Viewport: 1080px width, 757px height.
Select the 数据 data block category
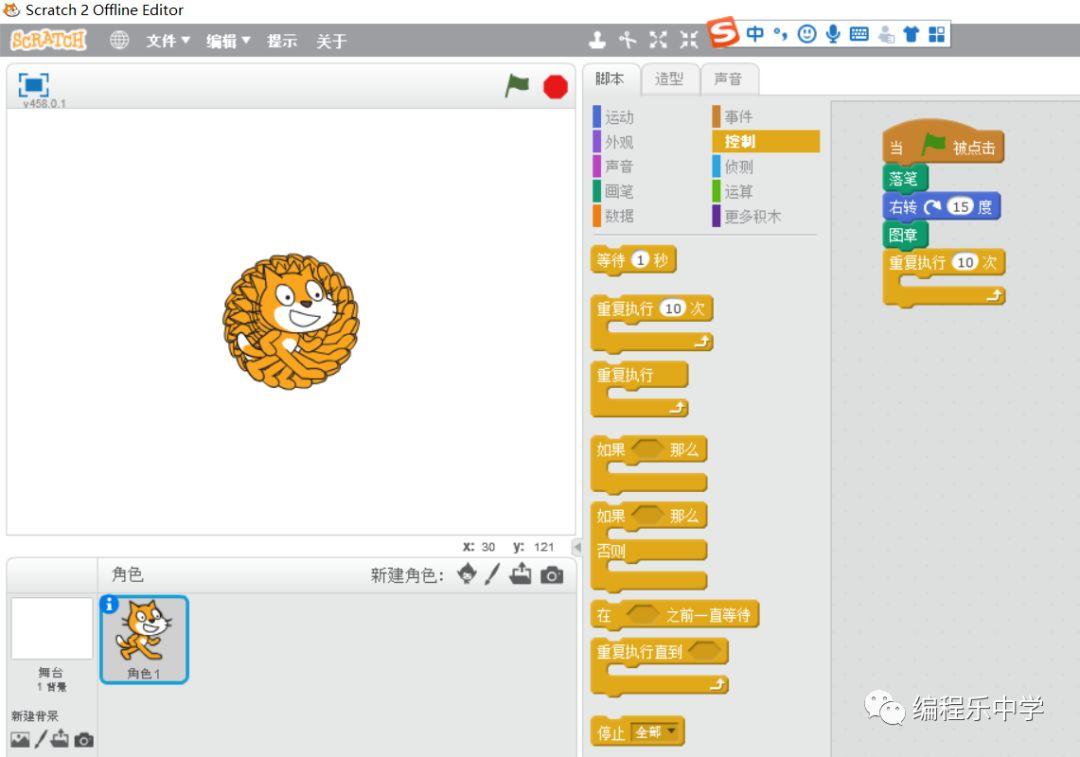coord(619,216)
